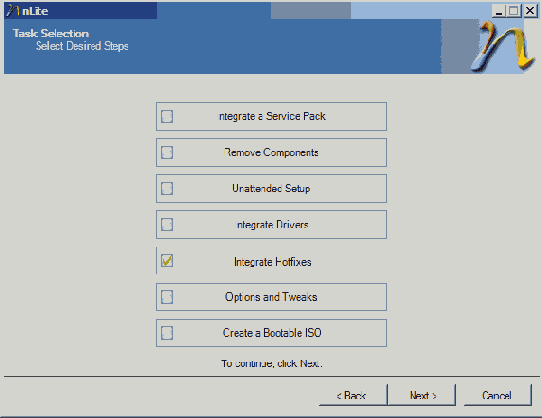This screenshot has height=418, width=542.
Task: Click the nLite title bar icon
Action: click(12, 11)
